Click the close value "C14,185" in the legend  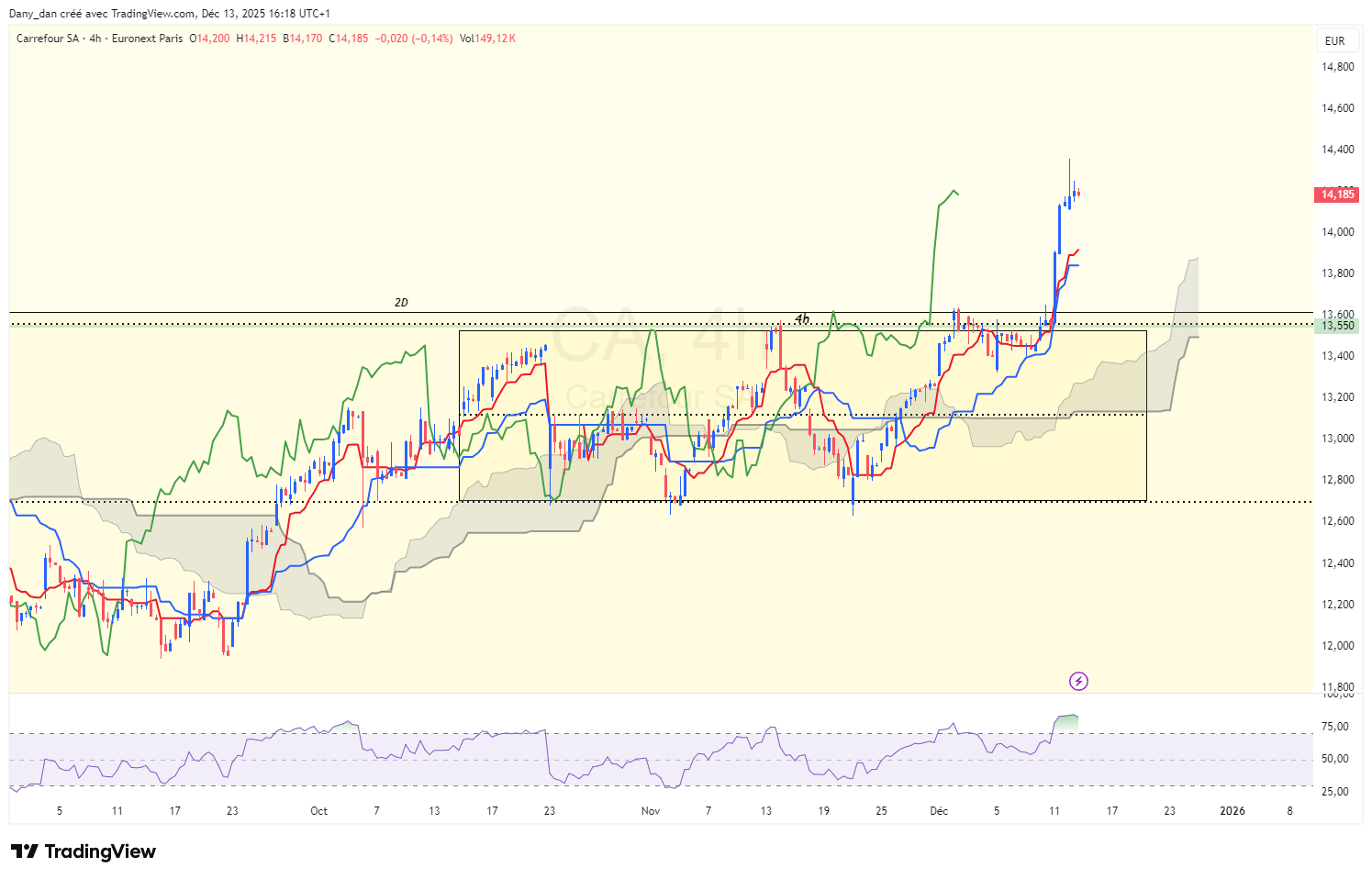[349, 39]
